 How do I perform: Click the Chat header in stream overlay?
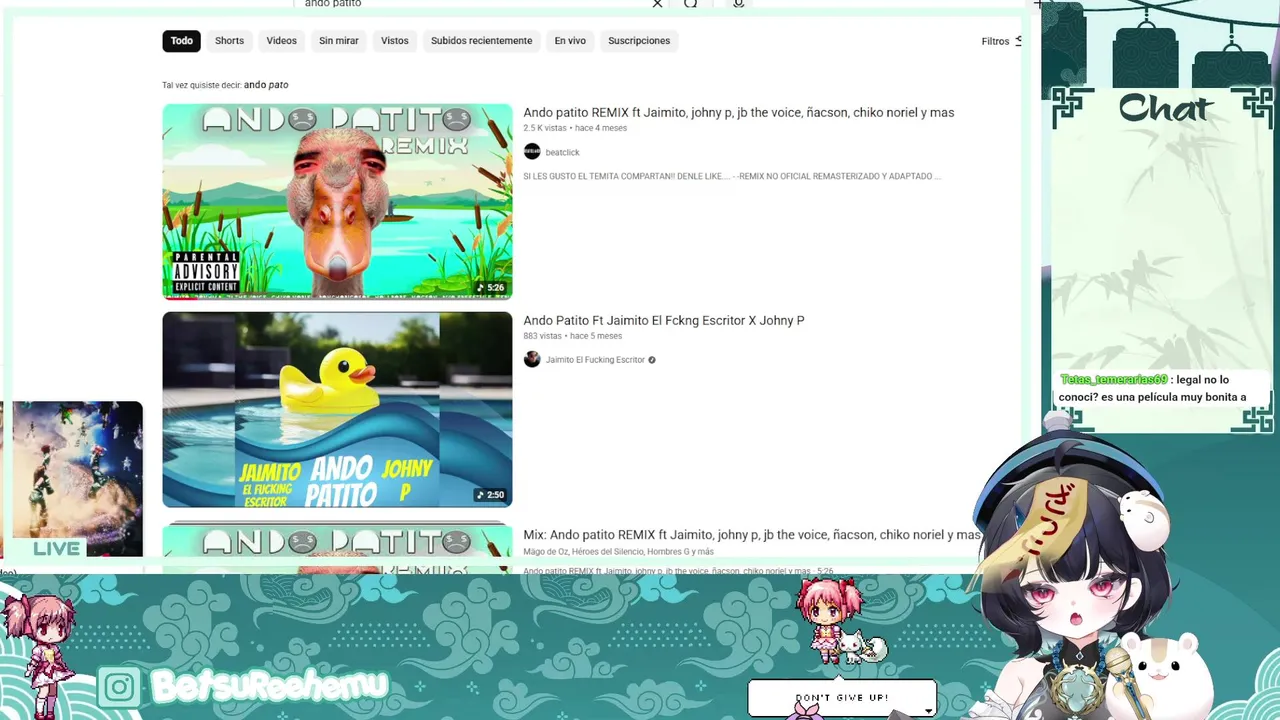point(1165,108)
